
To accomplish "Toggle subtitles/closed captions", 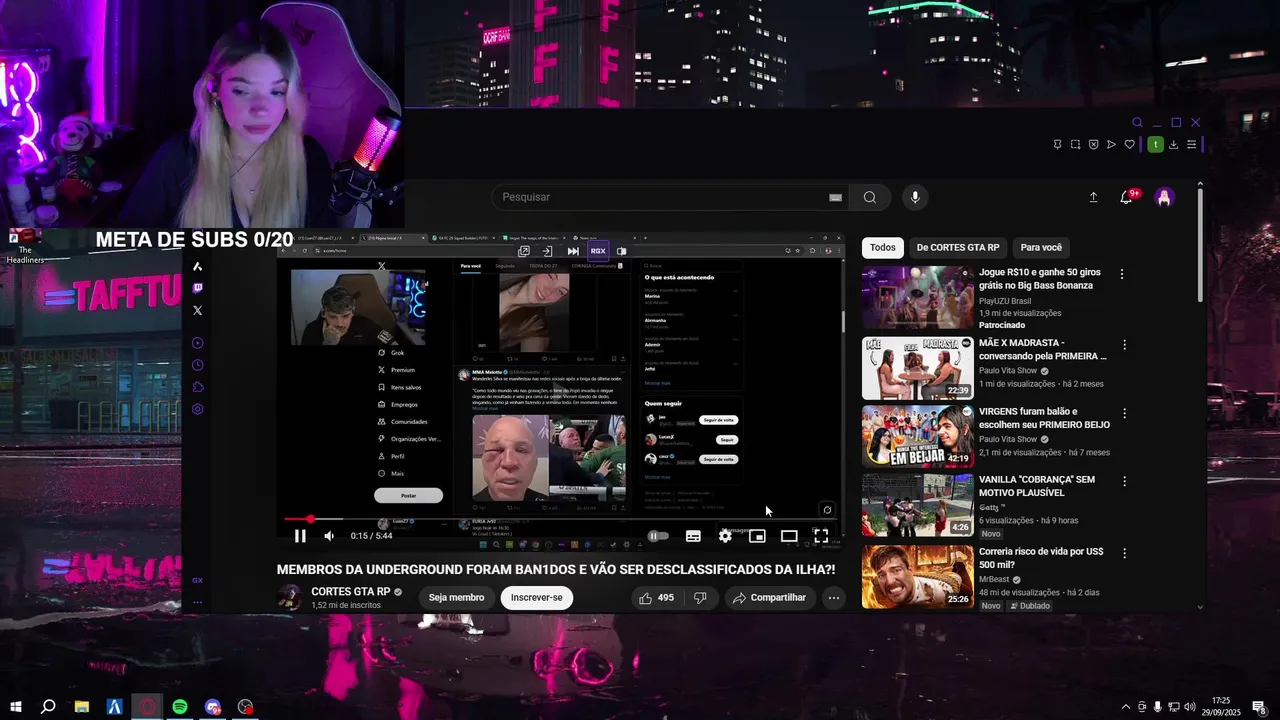I will point(693,536).
